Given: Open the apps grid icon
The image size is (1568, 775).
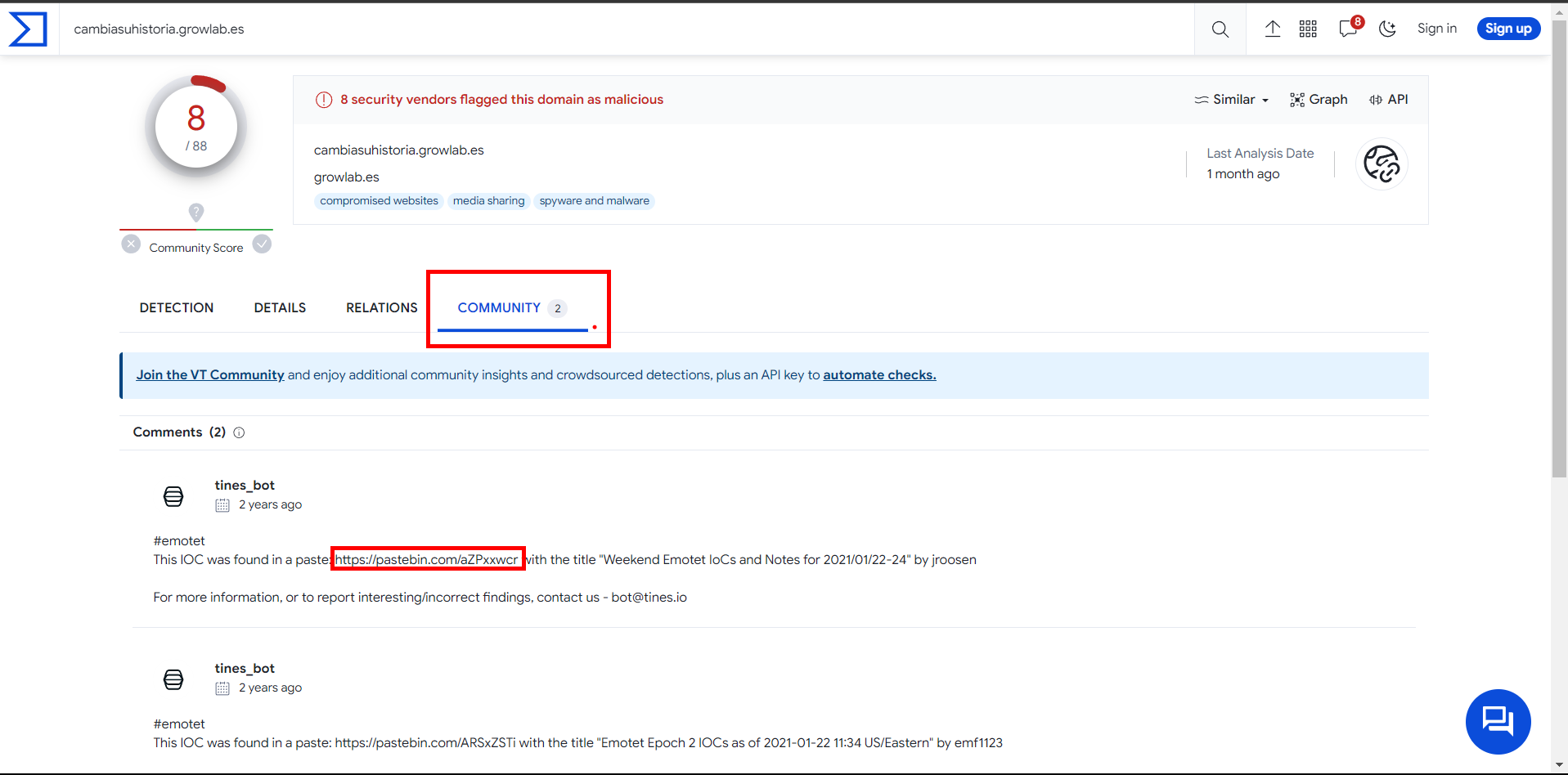Looking at the screenshot, I should point(1308,29).
